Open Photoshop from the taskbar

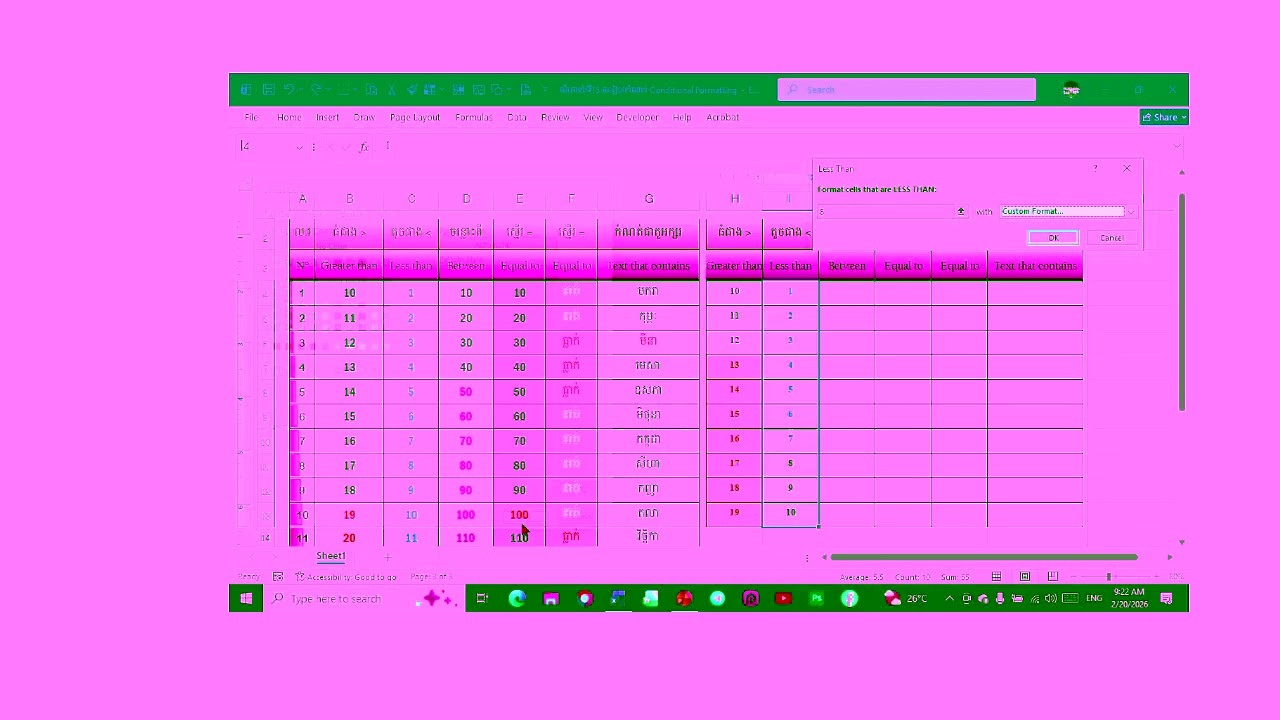click(816, 599)
